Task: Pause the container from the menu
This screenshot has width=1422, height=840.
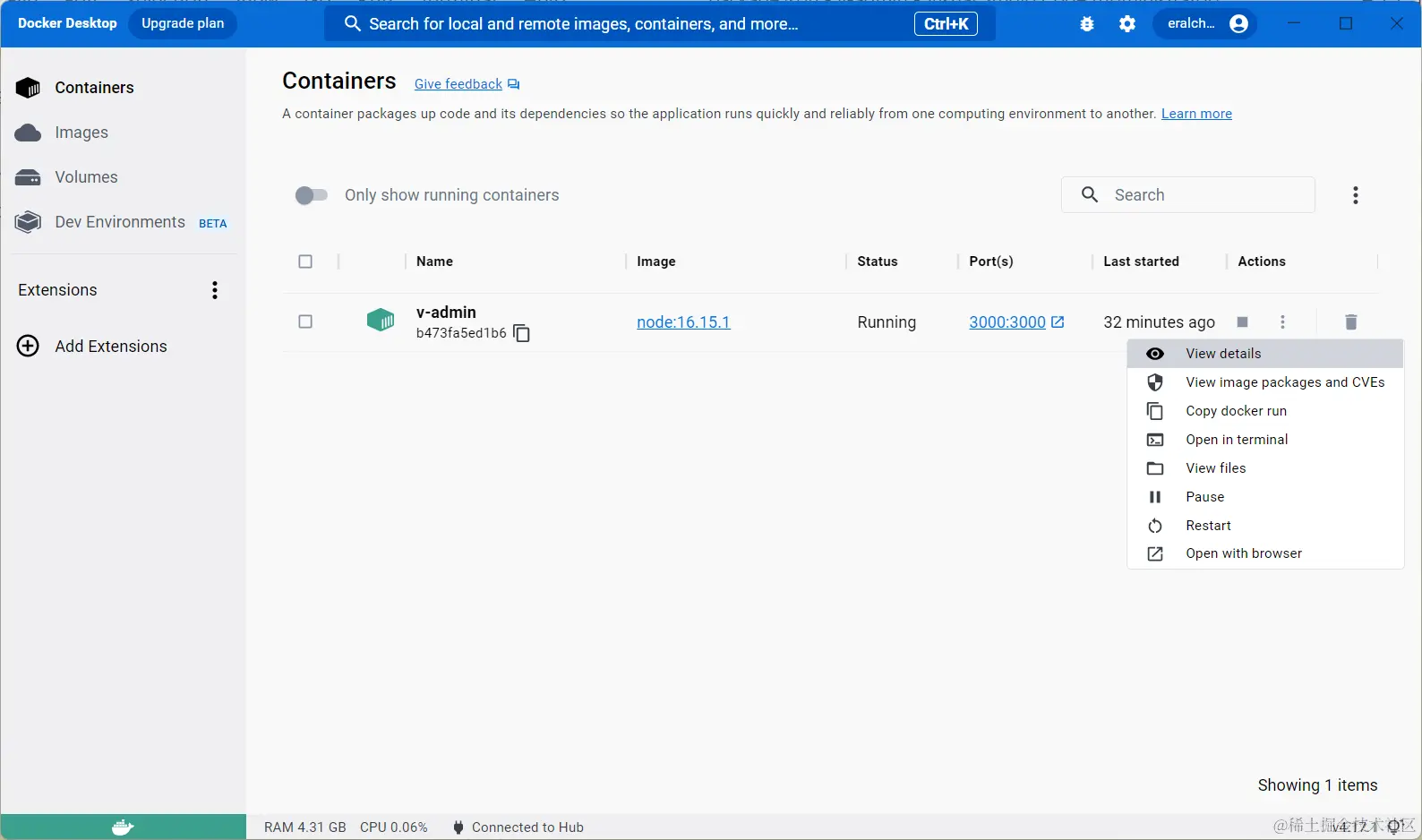Action: pos(1265,497)
